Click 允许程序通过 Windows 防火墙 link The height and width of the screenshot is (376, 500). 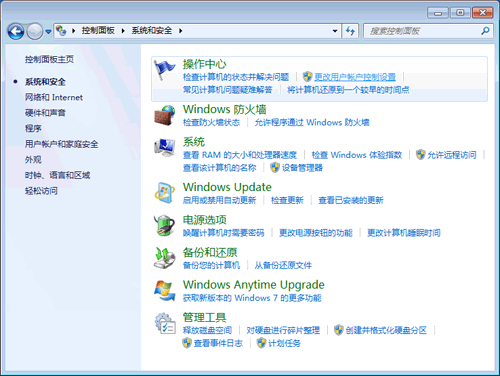tap(312, 122)
